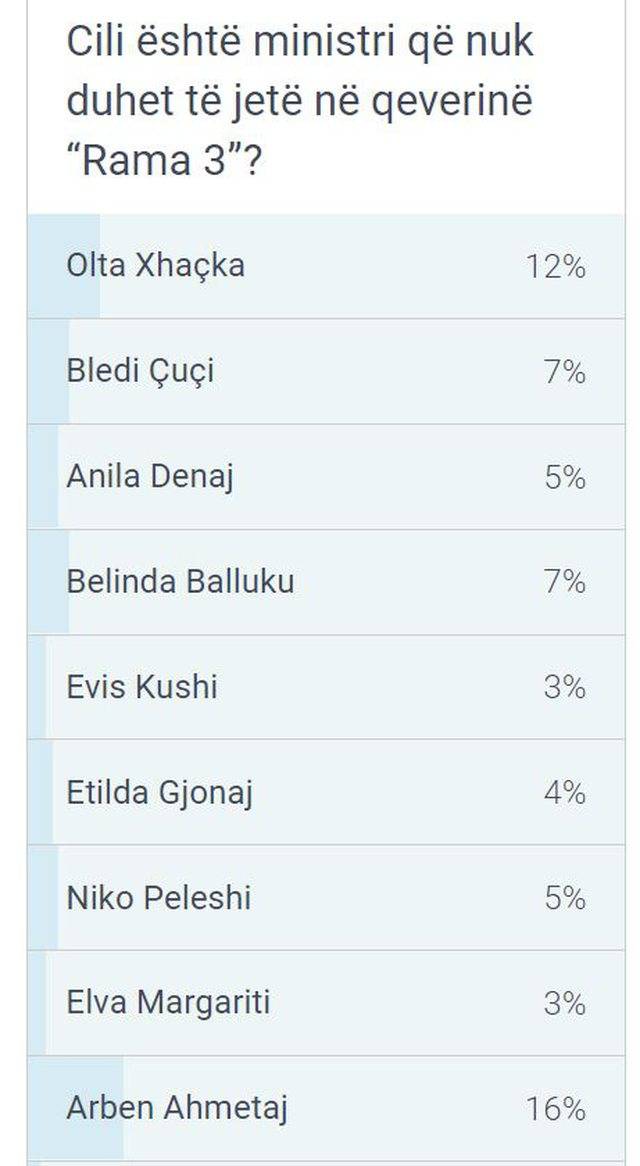Select Belinda Balluku poll row
Image resolution: width=640 pixels, height=1166 pixels.
tap(326, 582)
